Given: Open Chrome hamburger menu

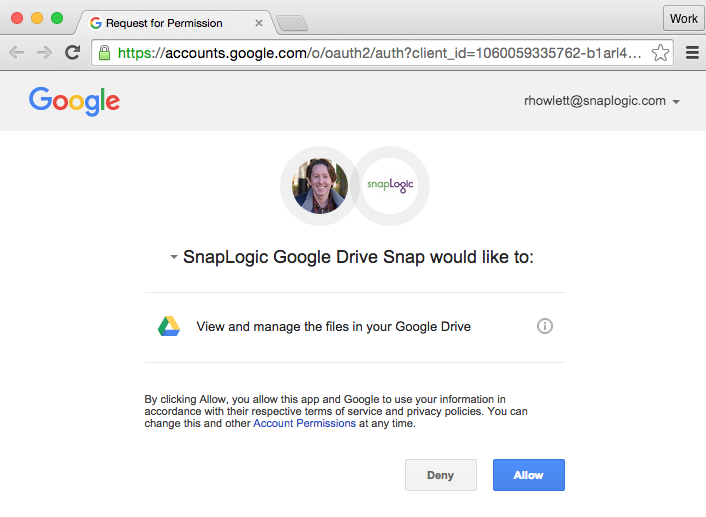Looking at the screenshot, I should [692, 53].
